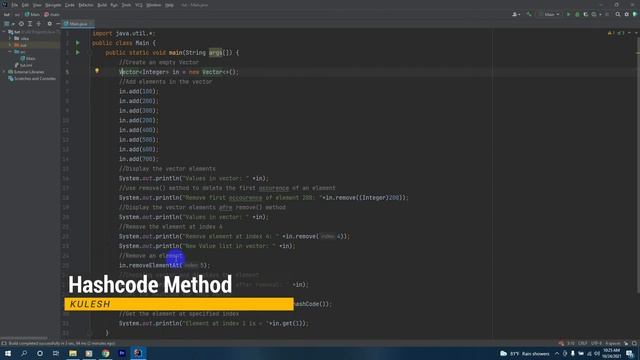Open File Explorer from the taskbar
The width and height of the screenshot is (640, 360).
pos(73,353)
